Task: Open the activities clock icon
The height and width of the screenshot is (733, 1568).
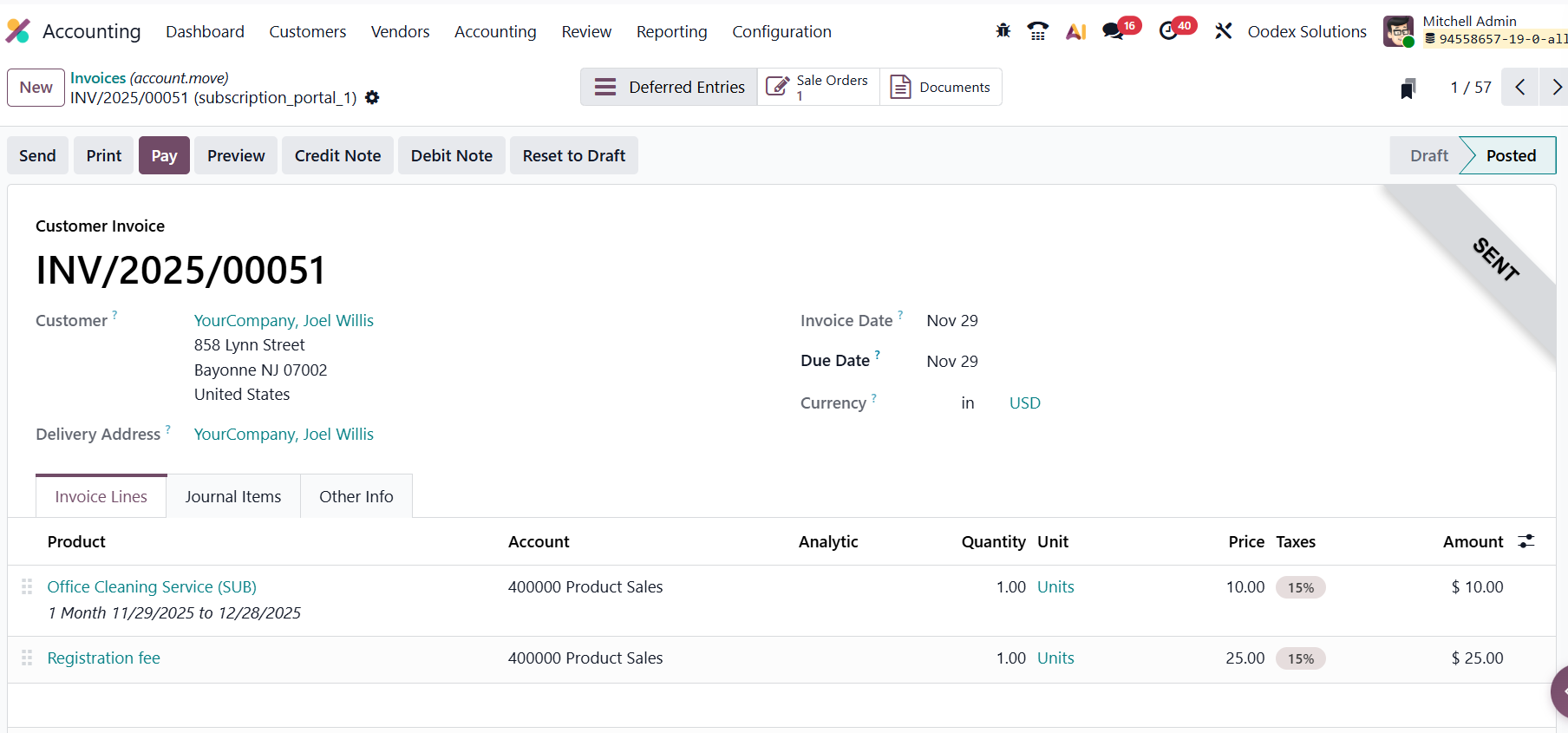Action: coord(1169,31)
